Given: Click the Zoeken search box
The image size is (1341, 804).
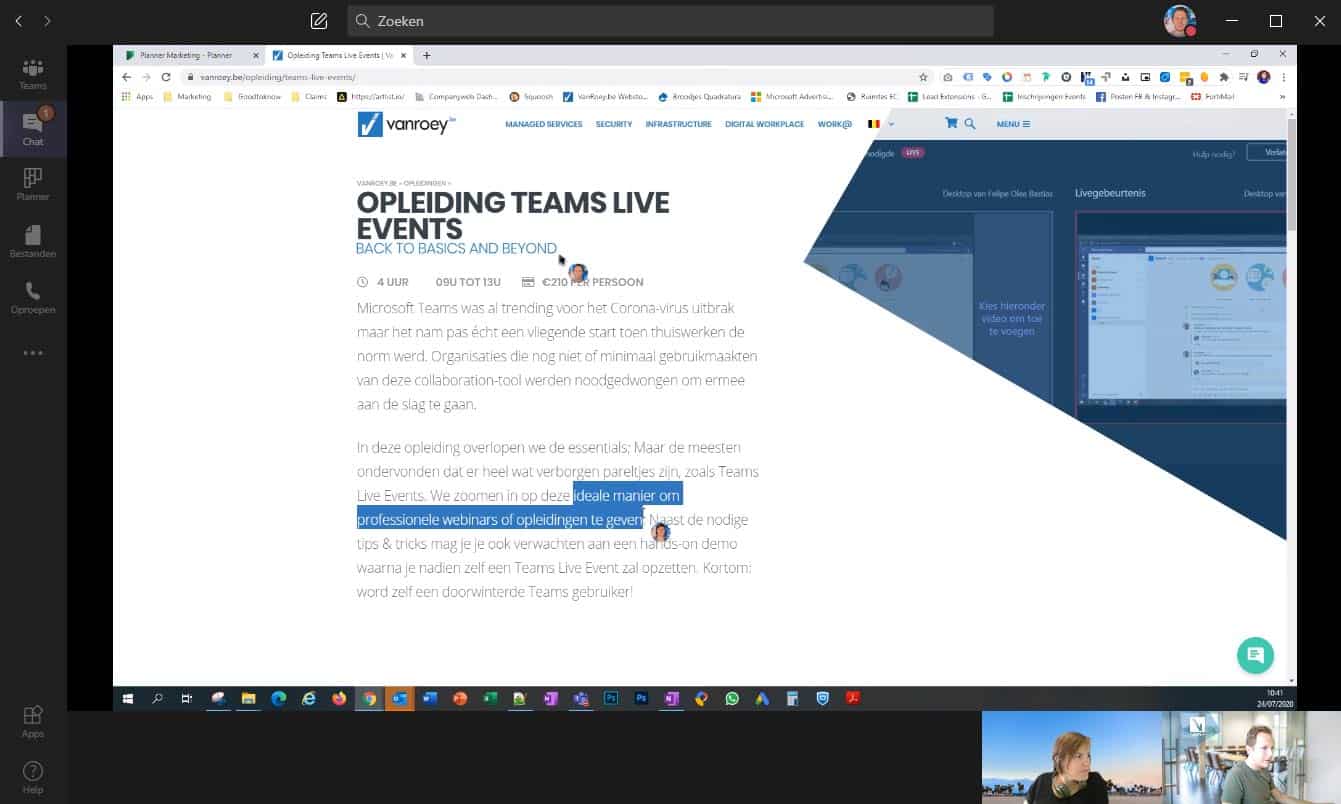Looking at the screenshot, I should [x=670, y=21].
